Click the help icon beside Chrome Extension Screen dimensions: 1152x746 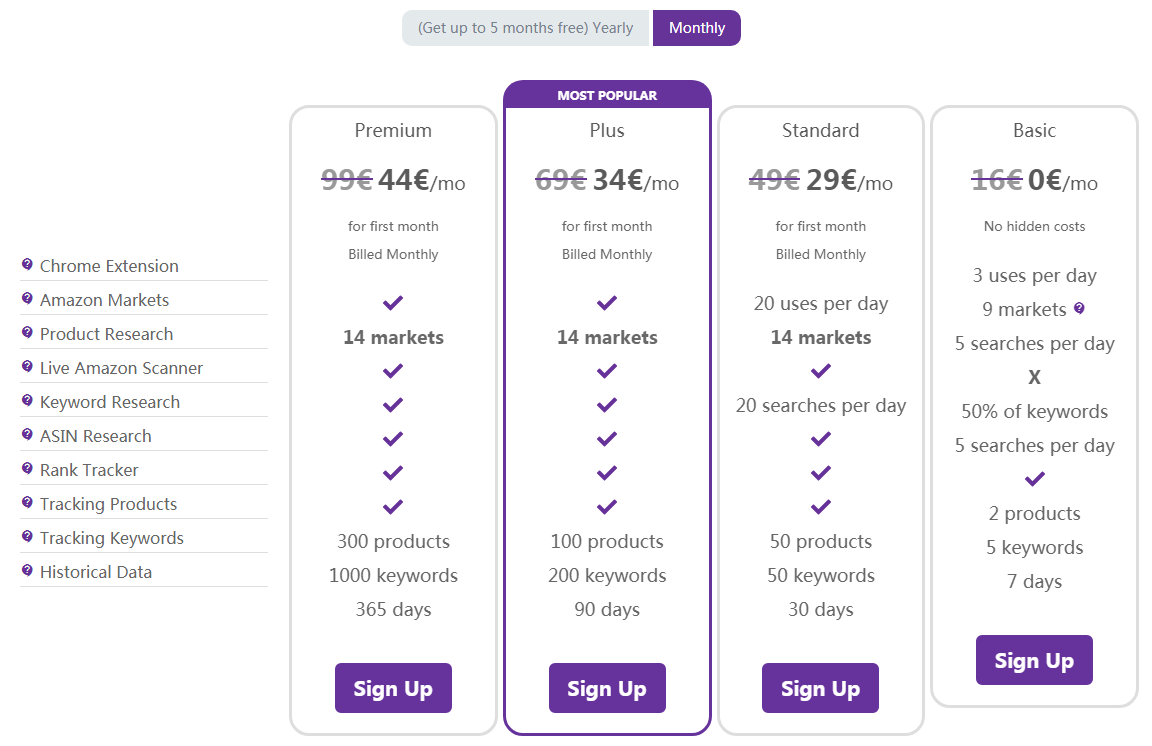[x=27, y=265]
